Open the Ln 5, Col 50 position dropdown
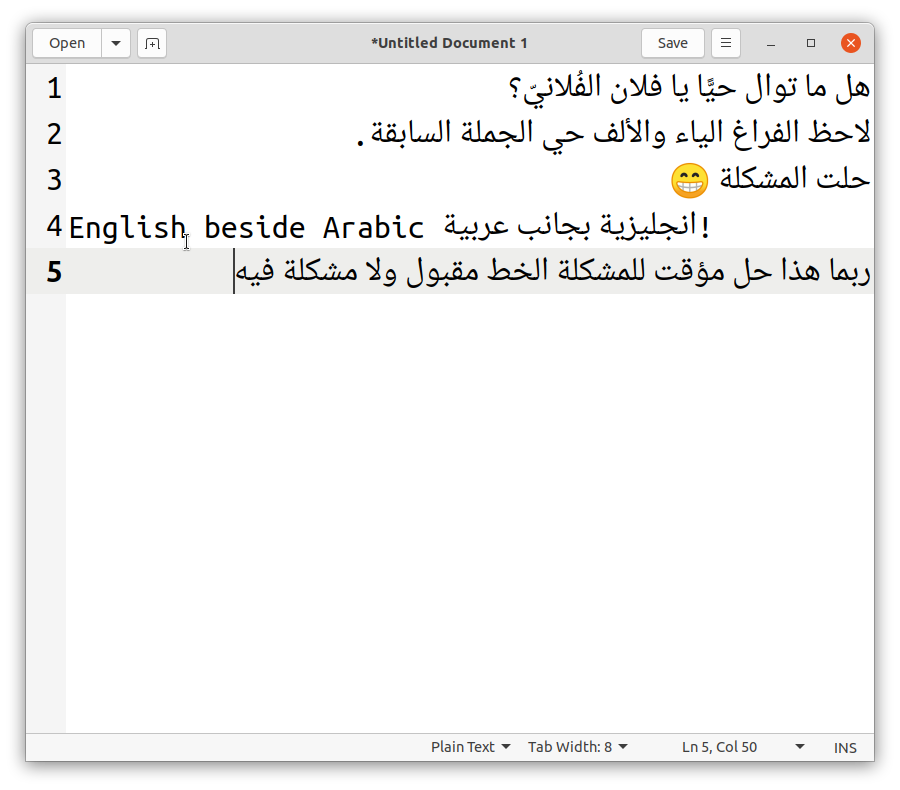The height and width of the screenshot is (790, 900). click(x=743, y=747)
